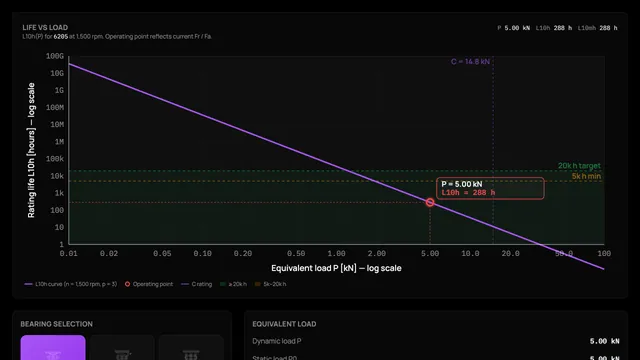Select the third bearing type card

191,348
